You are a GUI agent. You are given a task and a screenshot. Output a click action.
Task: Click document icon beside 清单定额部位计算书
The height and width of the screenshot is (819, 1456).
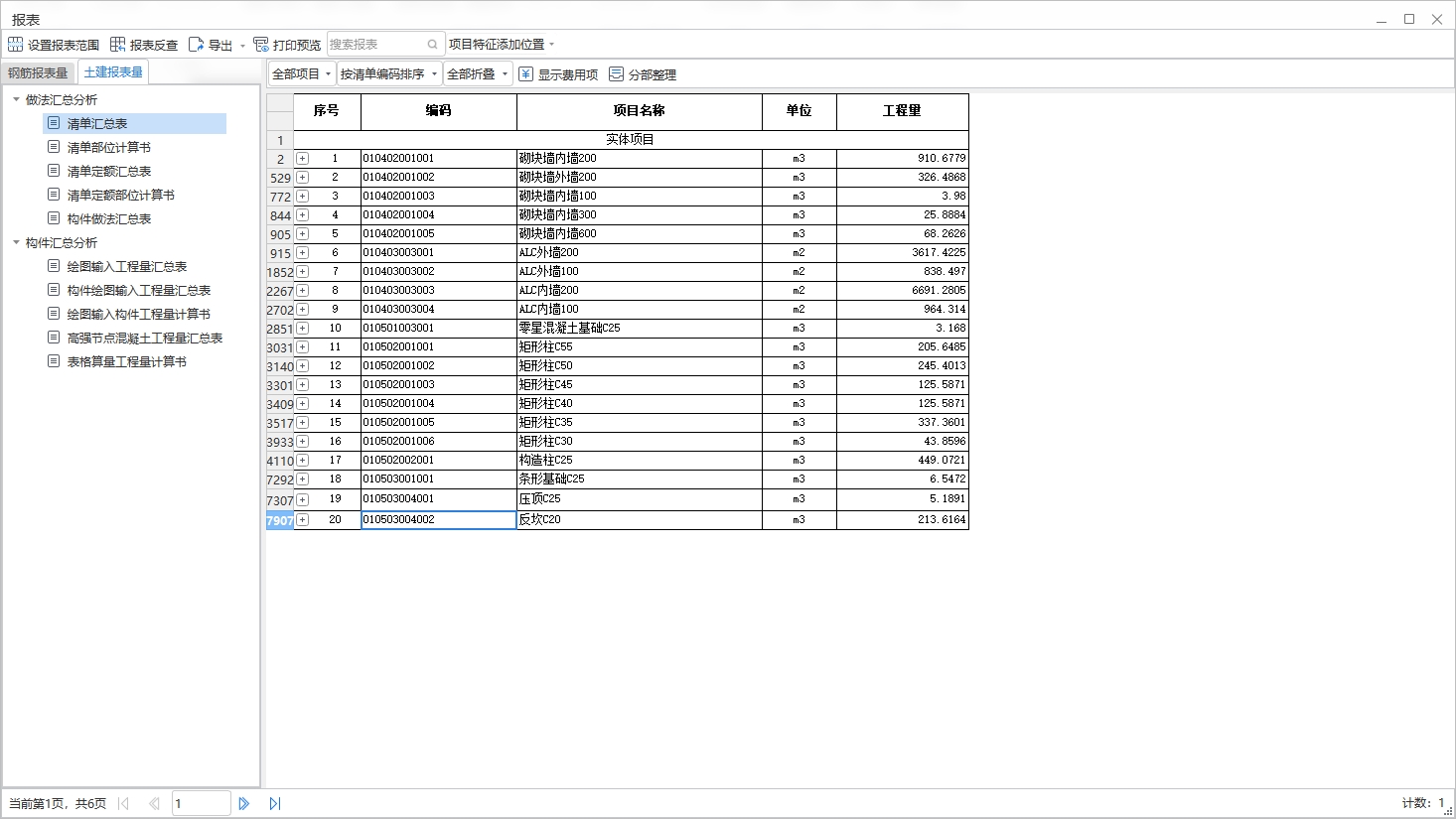54,195
